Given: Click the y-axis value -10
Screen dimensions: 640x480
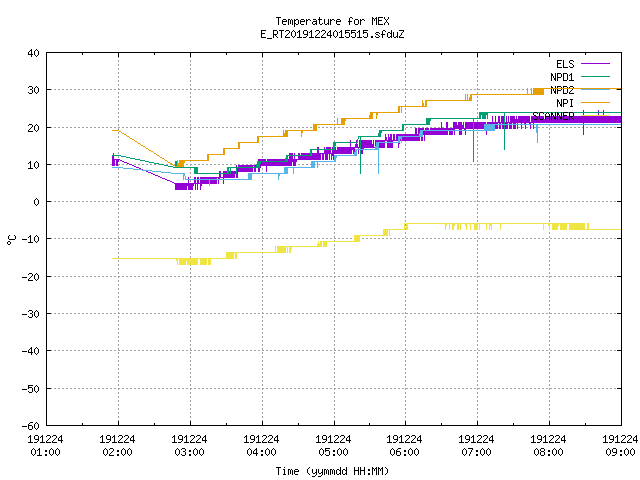Looking at the screenshot, I should [x=31, y=239].
